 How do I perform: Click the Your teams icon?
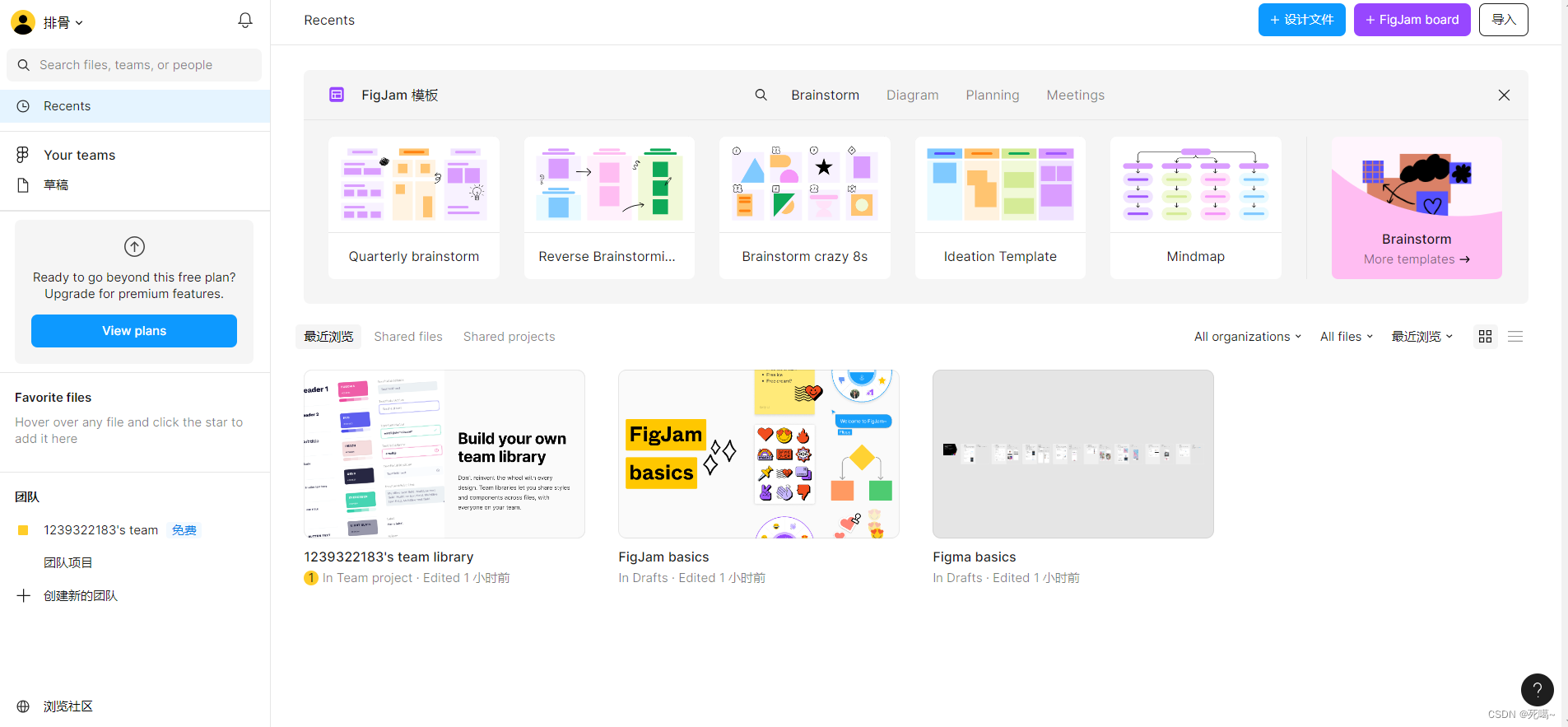tap(23, 155)
